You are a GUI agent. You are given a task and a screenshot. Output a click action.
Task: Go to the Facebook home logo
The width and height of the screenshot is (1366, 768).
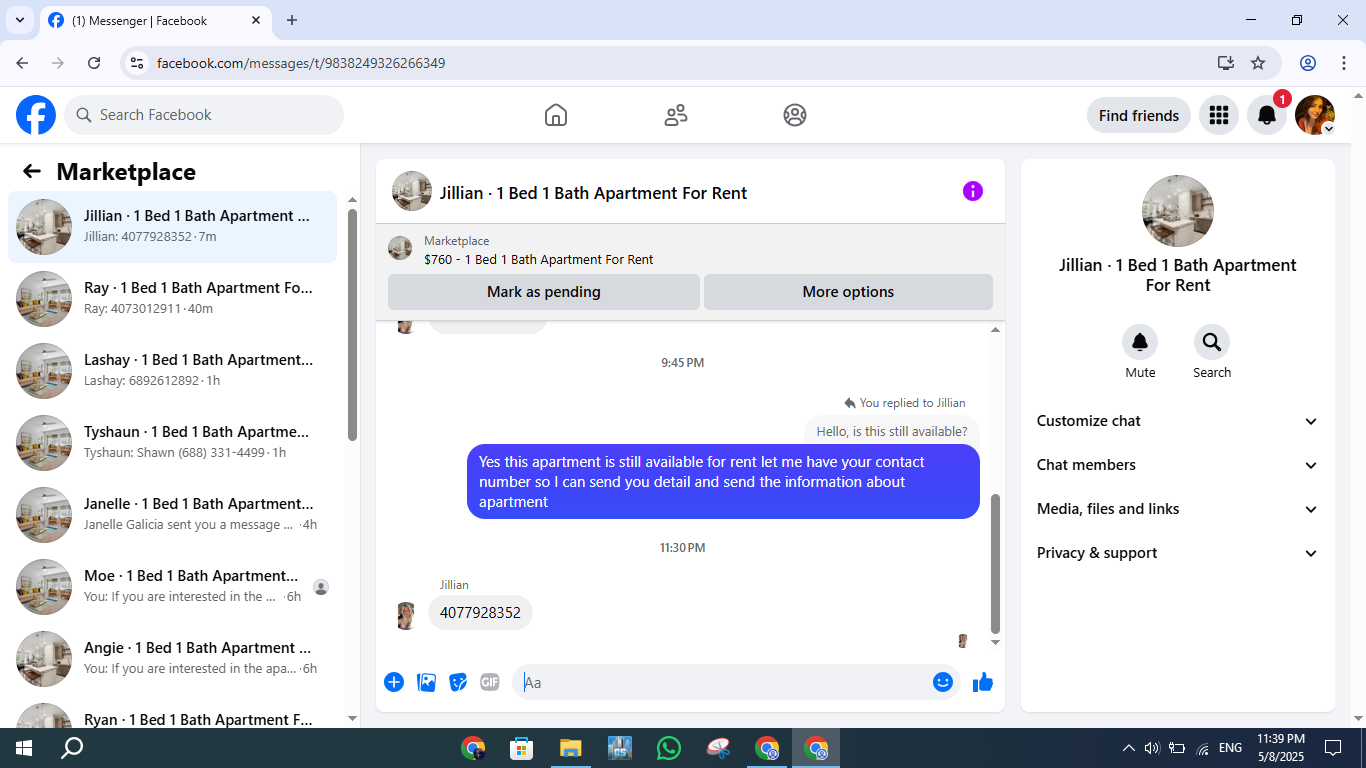36,115
